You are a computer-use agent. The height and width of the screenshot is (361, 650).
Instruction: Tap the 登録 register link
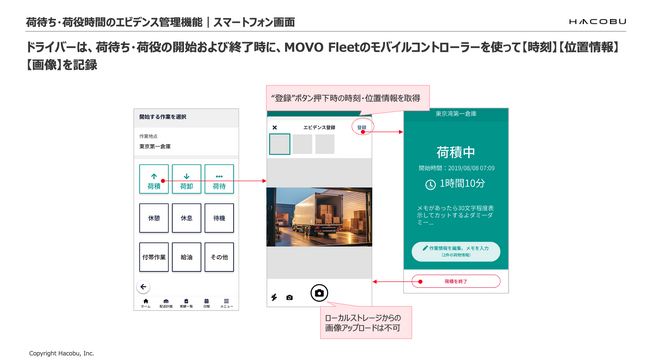(362, 127)
